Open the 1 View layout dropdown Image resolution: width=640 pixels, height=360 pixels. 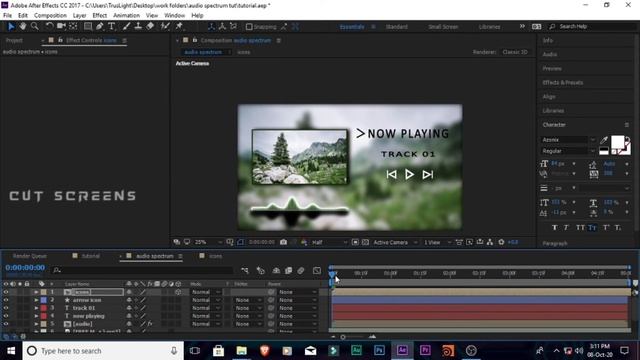click(437, 242)
